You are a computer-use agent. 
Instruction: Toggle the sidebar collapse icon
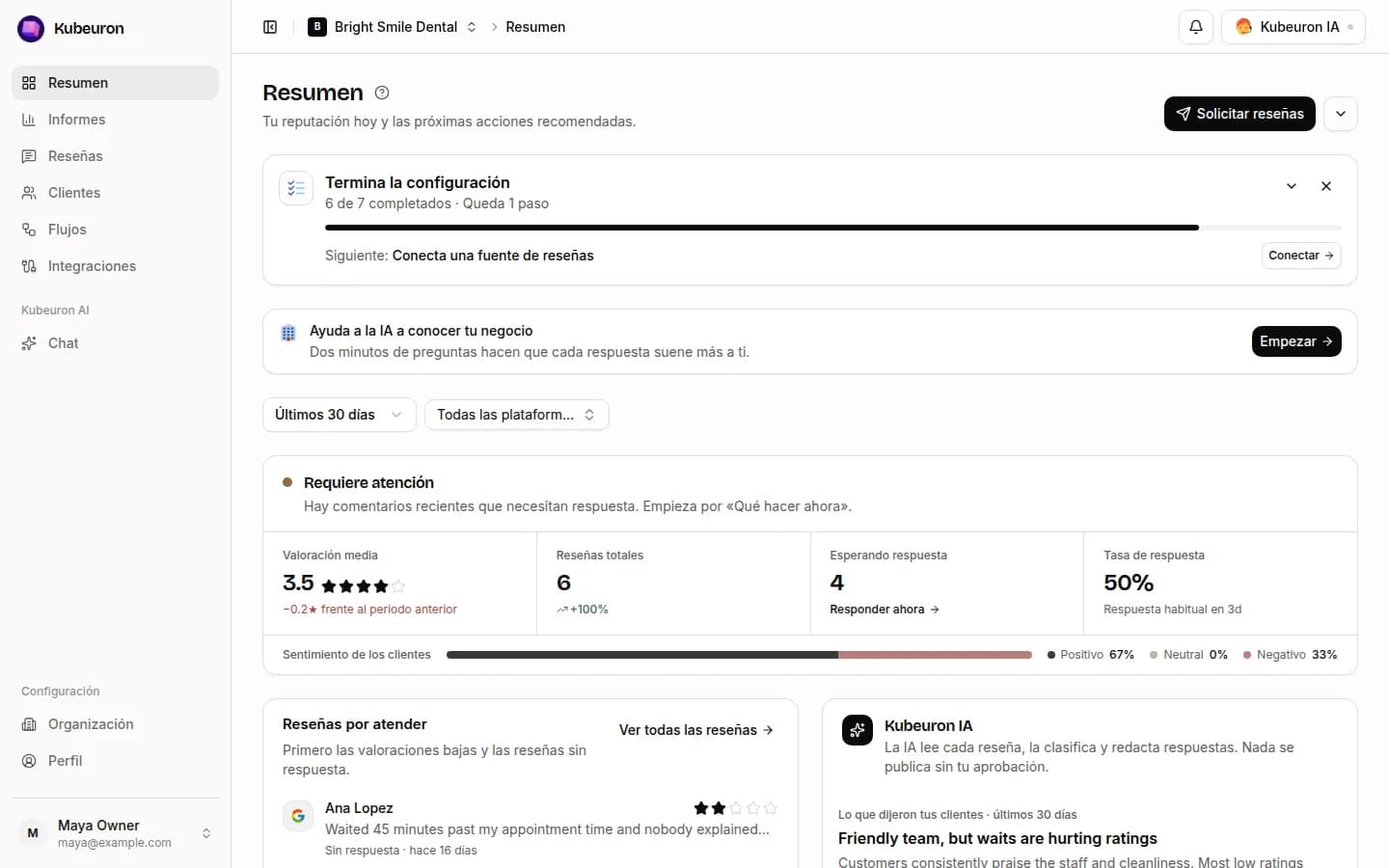pos(270,27)
